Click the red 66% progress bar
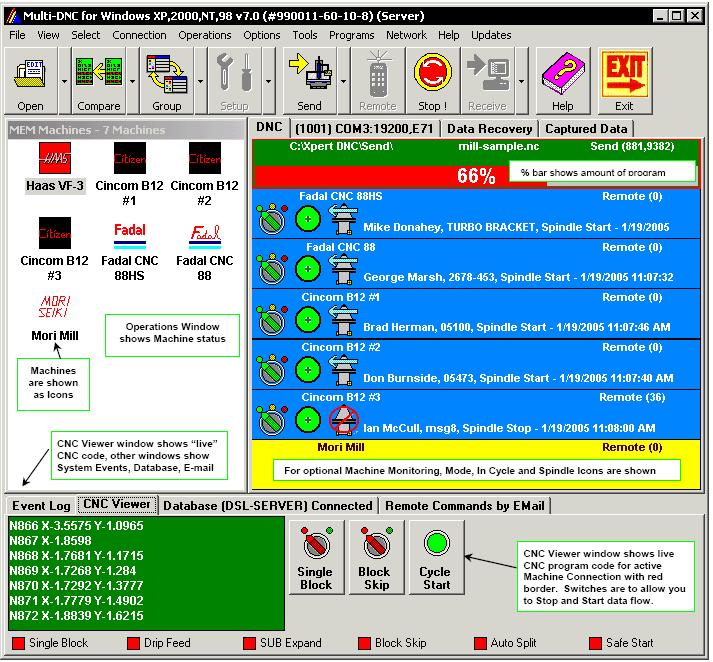The height and width of the screenshot is (662, 713). click(x=380, y=176)
